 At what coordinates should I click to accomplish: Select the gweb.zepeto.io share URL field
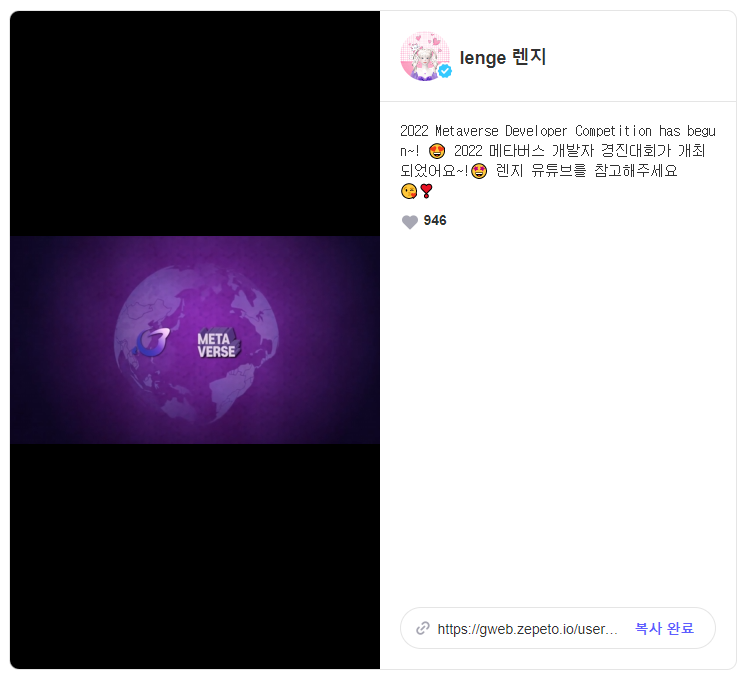click(558, 628)
